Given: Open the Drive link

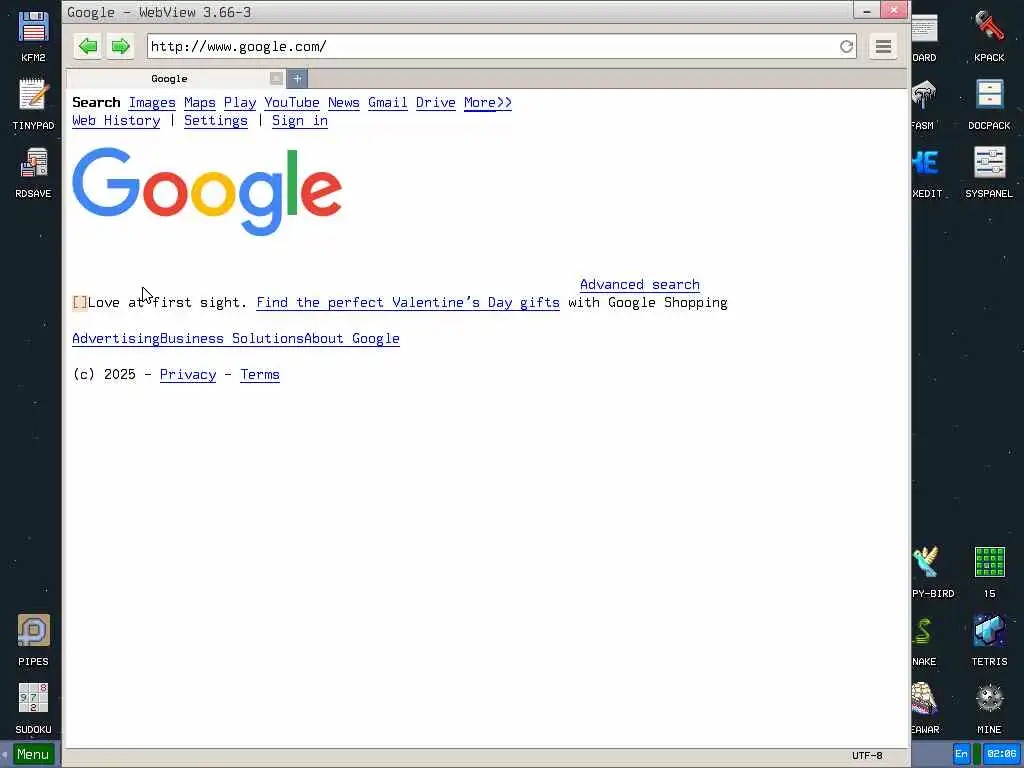Looking at the screenshot, I should pyautogui.click(x=436, y=103).
